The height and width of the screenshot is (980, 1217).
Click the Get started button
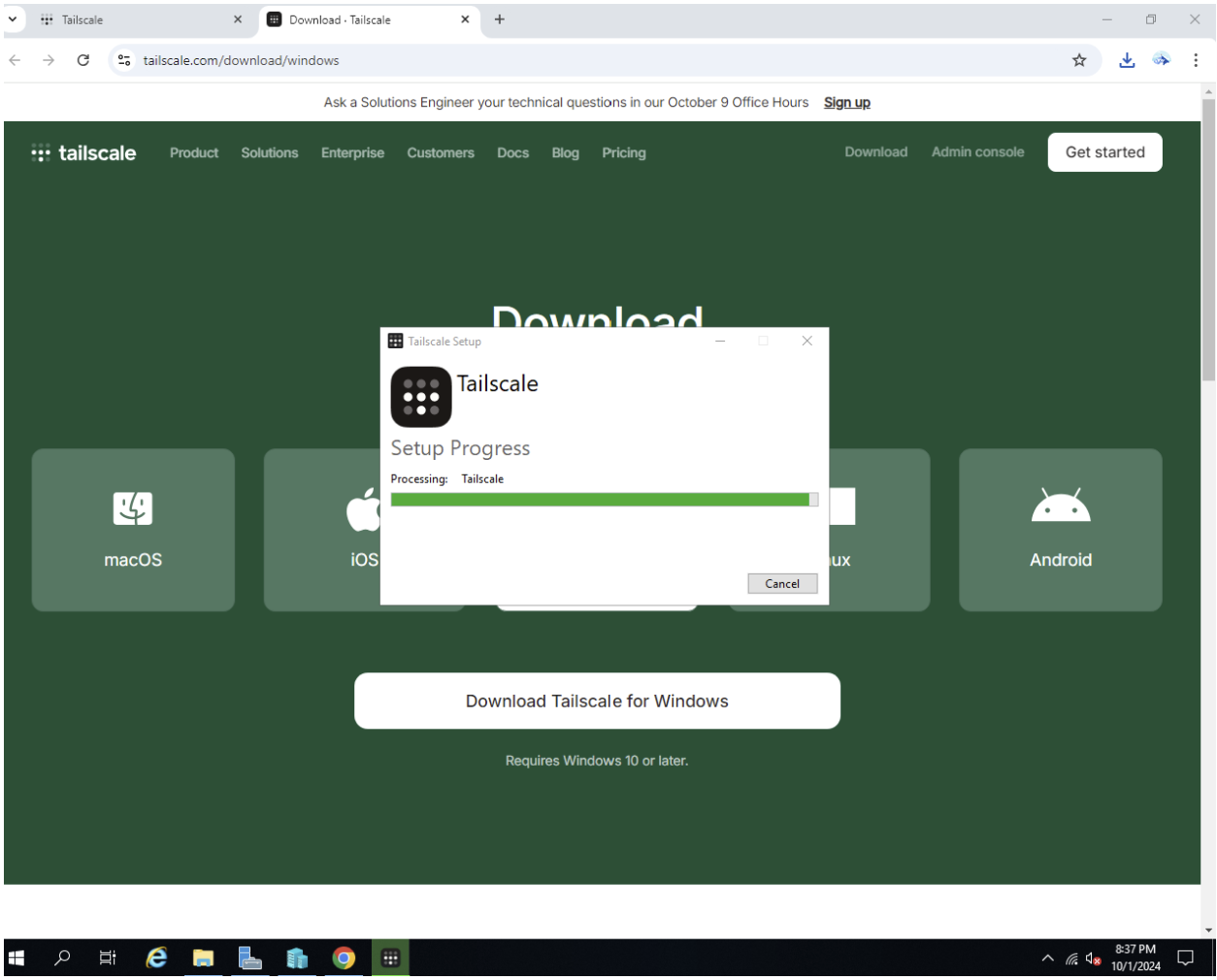(x=1105, y=152)
